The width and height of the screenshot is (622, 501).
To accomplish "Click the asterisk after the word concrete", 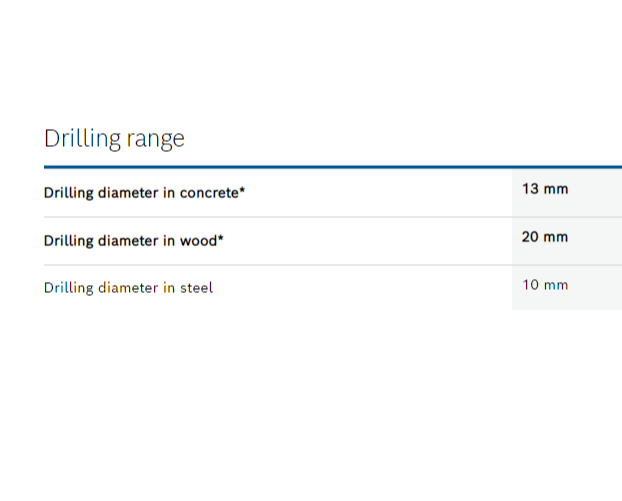I will click(242, 191).
